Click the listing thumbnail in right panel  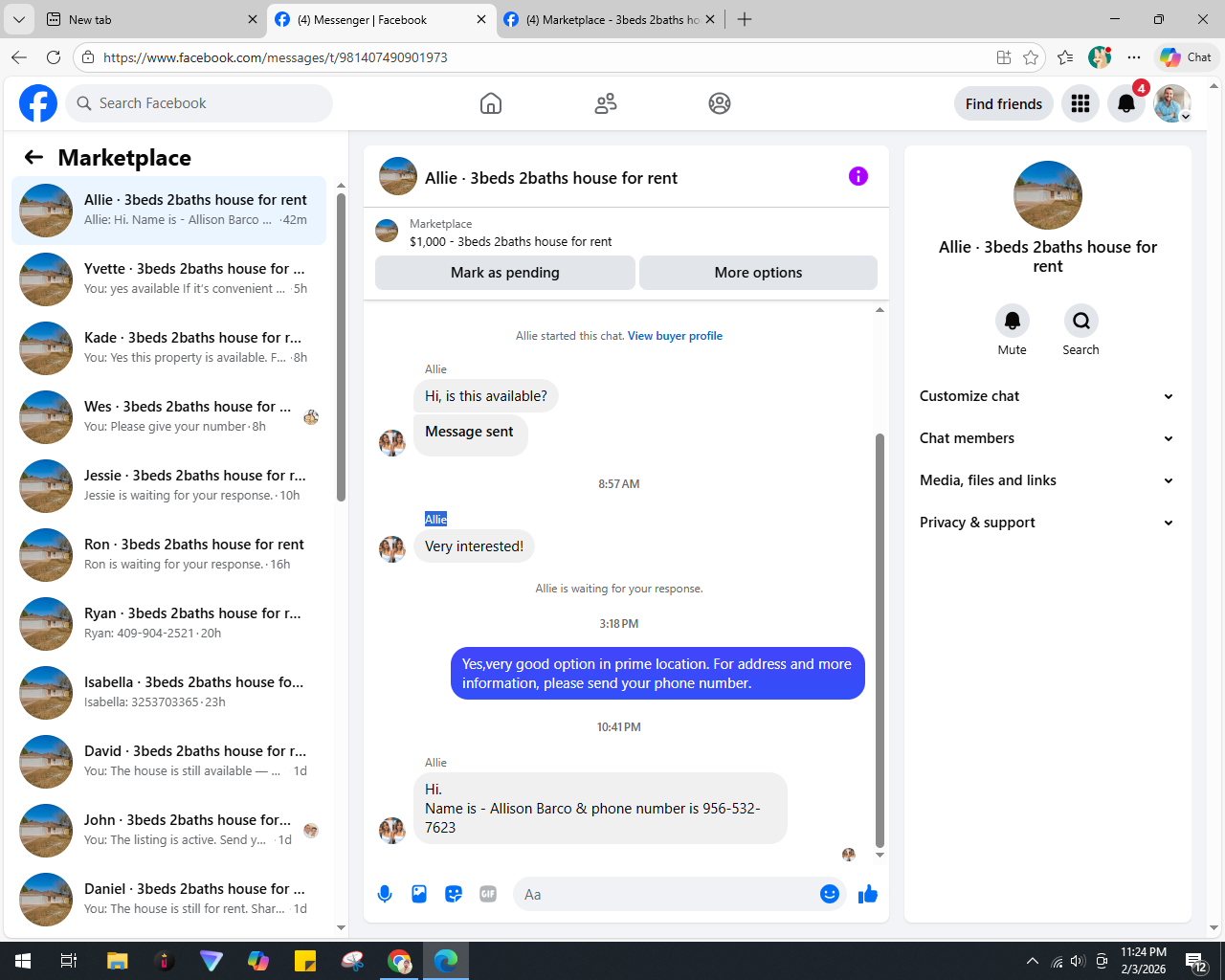pos(1048,195)
